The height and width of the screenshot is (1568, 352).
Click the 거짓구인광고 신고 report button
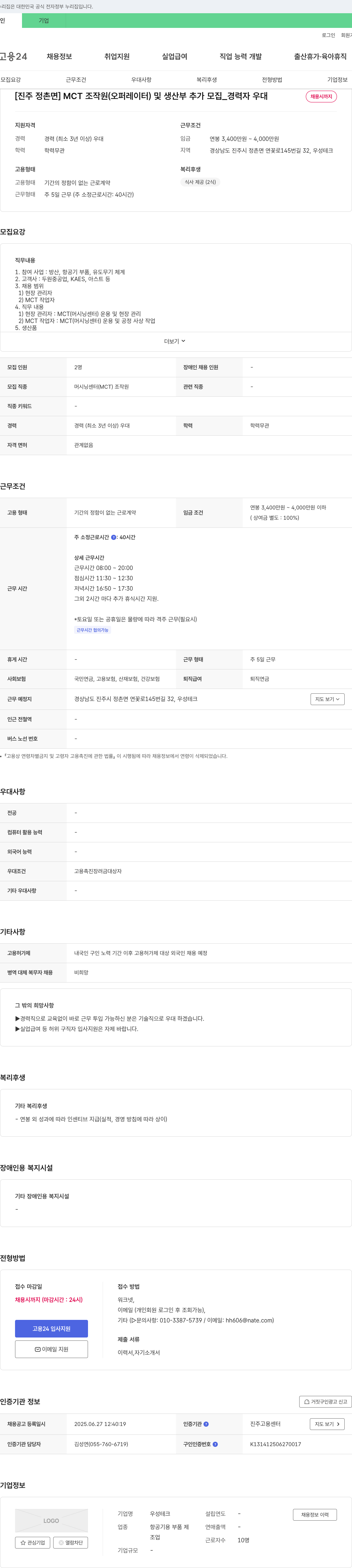click(x=325, y=1401)
